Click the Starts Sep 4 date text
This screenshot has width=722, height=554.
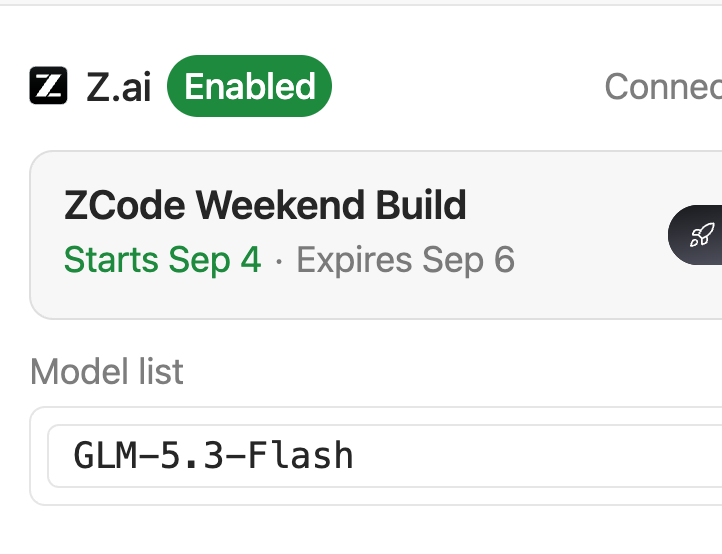pos(163,260)
